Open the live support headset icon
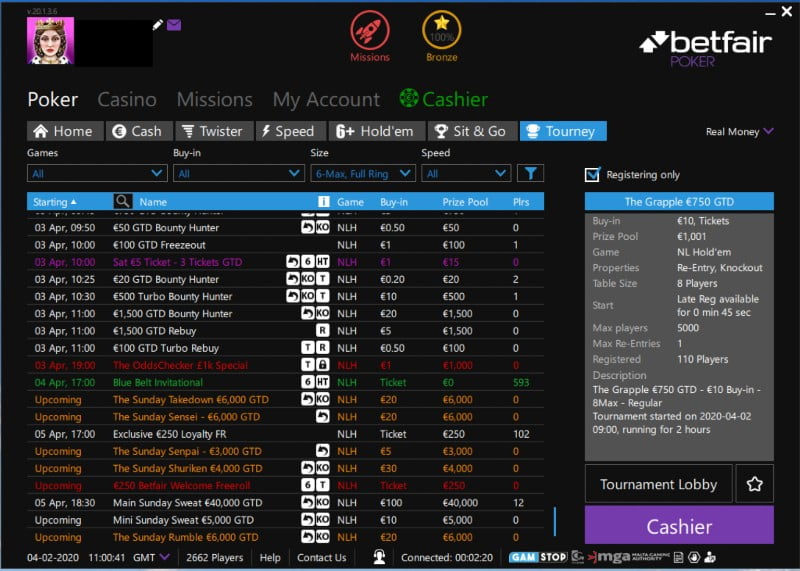 point(379,557)
